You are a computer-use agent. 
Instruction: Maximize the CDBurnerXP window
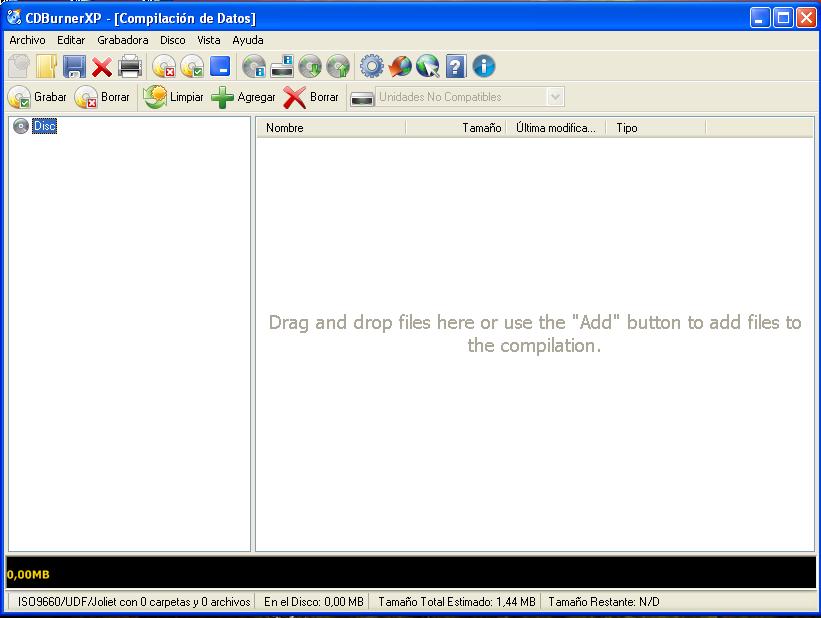pyautogui.click(x=783, y=18)
